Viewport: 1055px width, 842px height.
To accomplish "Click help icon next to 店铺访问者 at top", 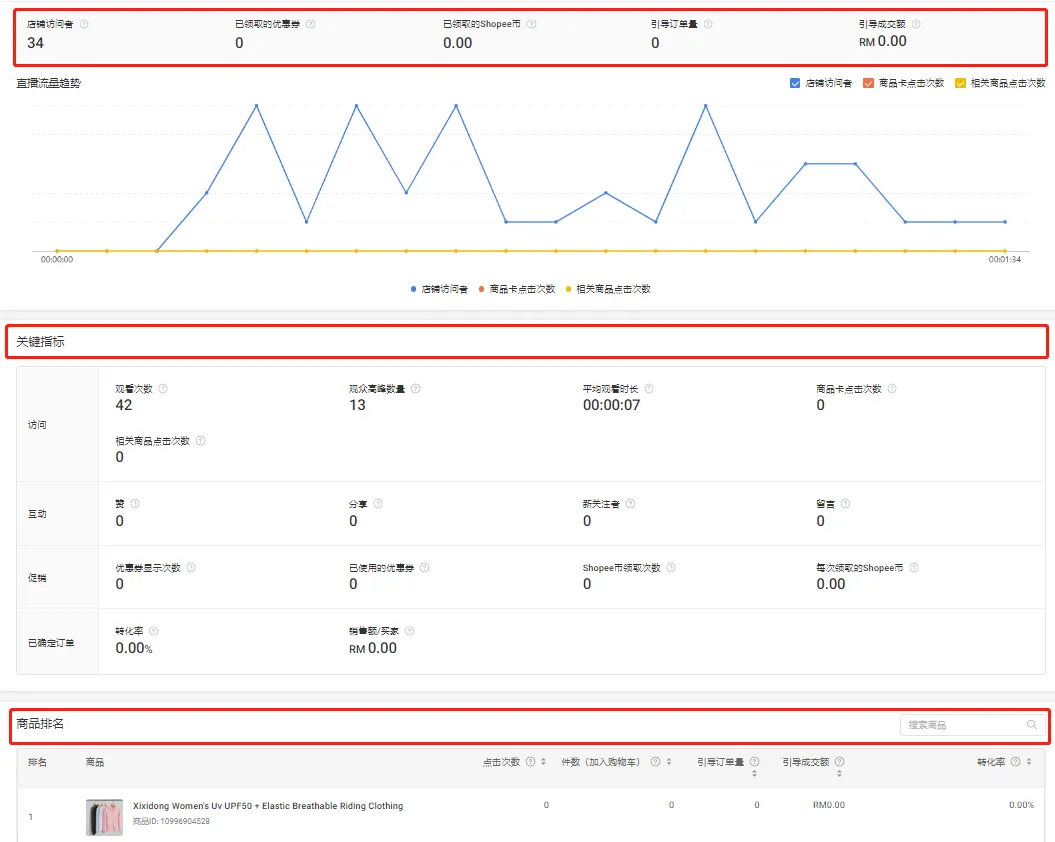I will 84,24.
